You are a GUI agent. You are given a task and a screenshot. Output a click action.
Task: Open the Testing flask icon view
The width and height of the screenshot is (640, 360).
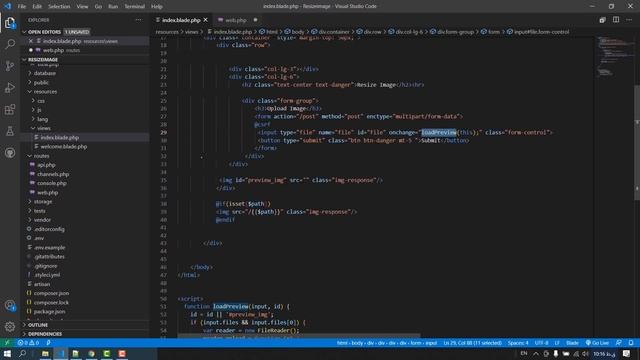[x=10, y=131]
